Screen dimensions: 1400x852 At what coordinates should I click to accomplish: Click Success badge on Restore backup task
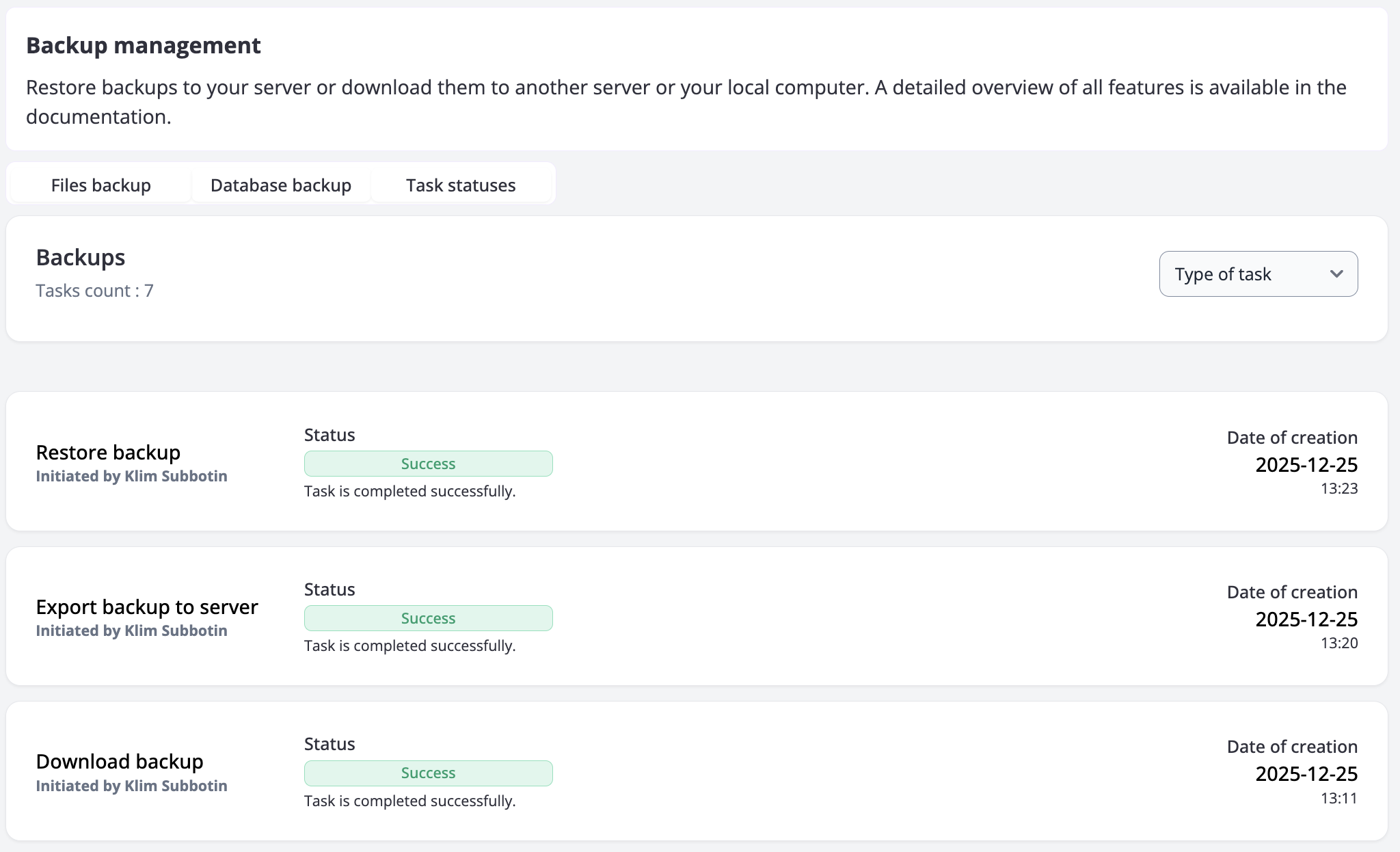tap(428, 464)
